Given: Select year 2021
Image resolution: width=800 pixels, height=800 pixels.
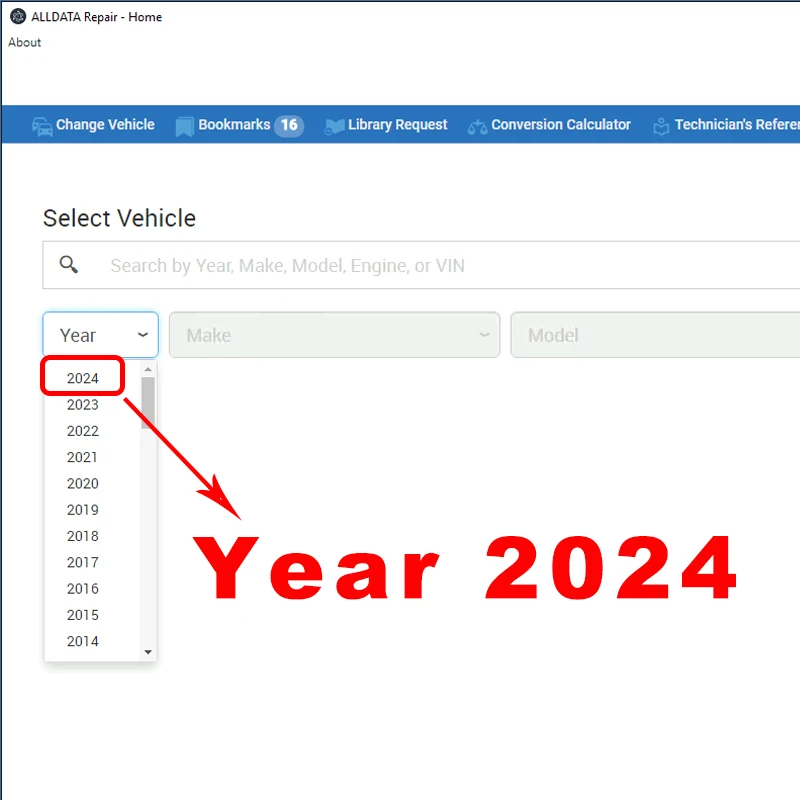Looking at the screenshot, I should click(83, 457).
